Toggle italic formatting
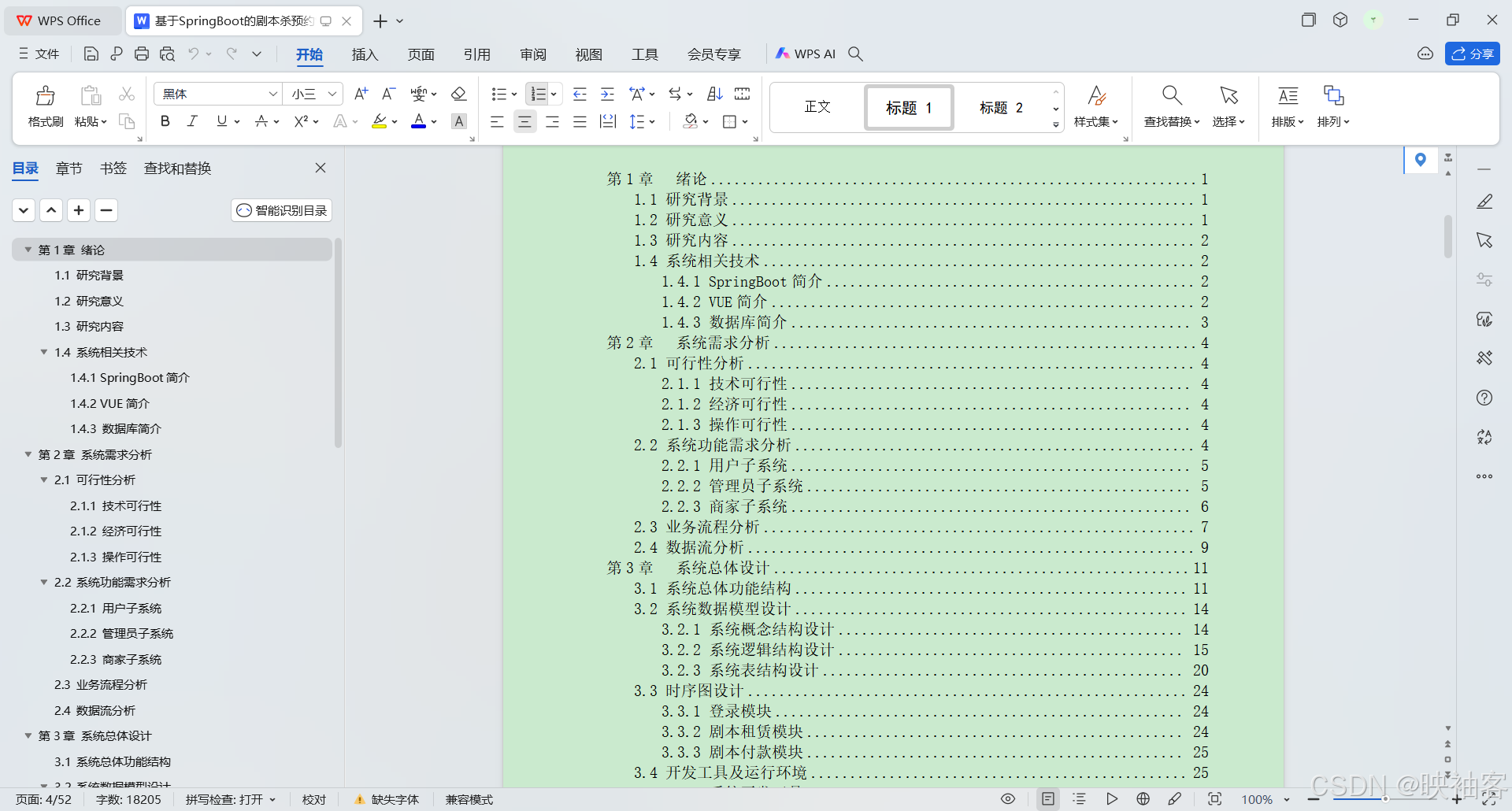 (191, 121)
